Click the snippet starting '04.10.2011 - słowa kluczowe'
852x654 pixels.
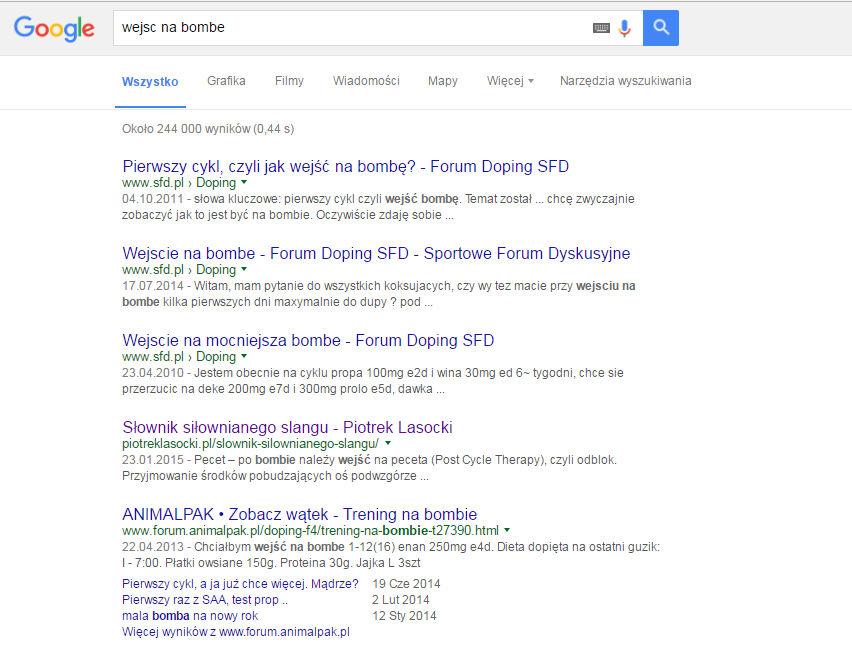tap(378, 207)
